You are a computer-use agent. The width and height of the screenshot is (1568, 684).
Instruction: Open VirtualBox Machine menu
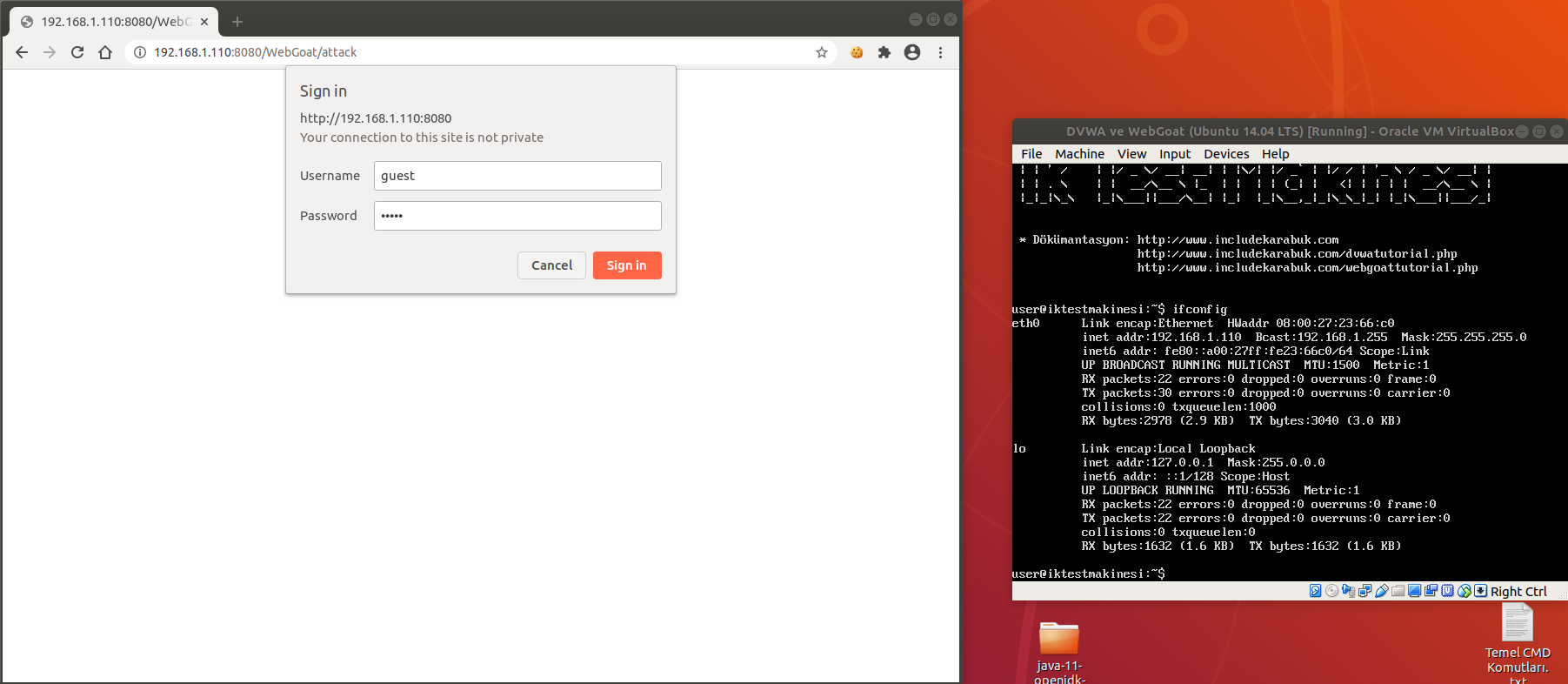click(x=1079, y=154)
